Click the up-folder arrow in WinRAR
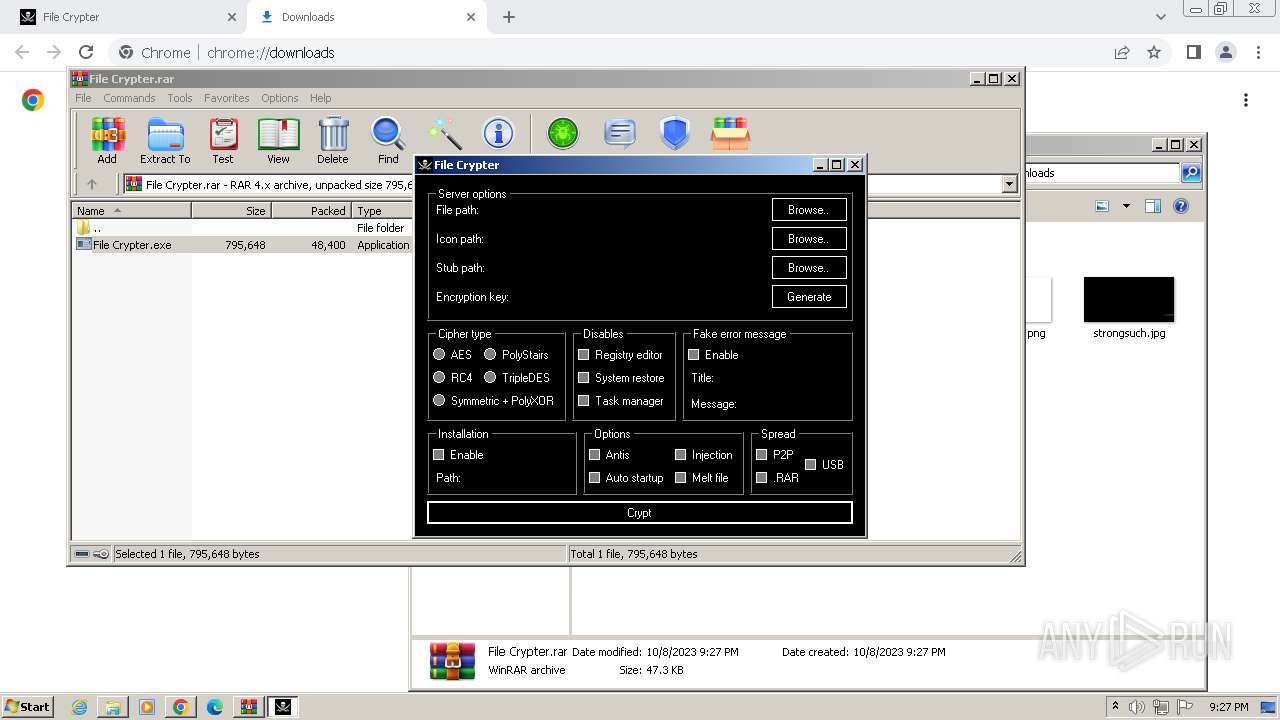The image size is (1280, 720). (x=92, y=184)
